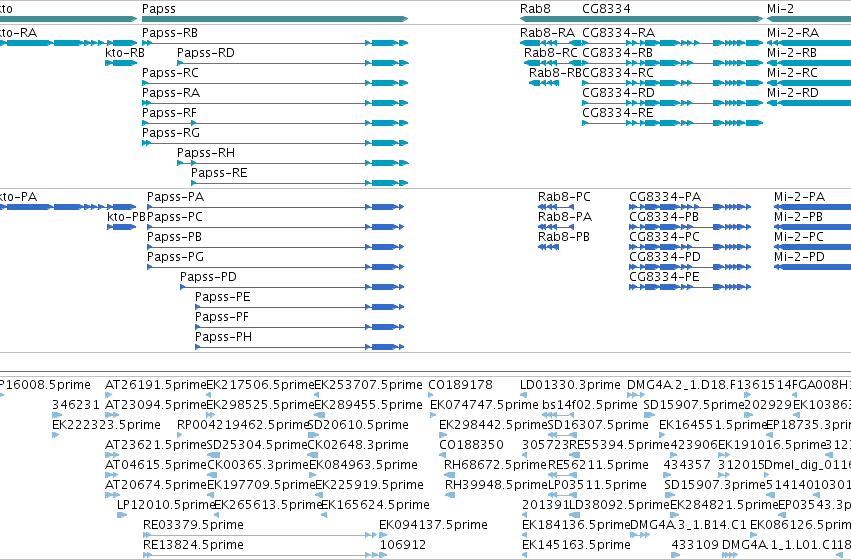The width and height of the screenshot is (851, 560).
Task: Click the Papss gene label
Action: [x=158, y=9]
